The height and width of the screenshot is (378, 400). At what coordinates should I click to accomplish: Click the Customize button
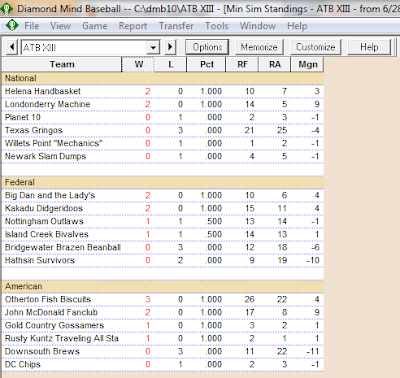click(316, 47)
